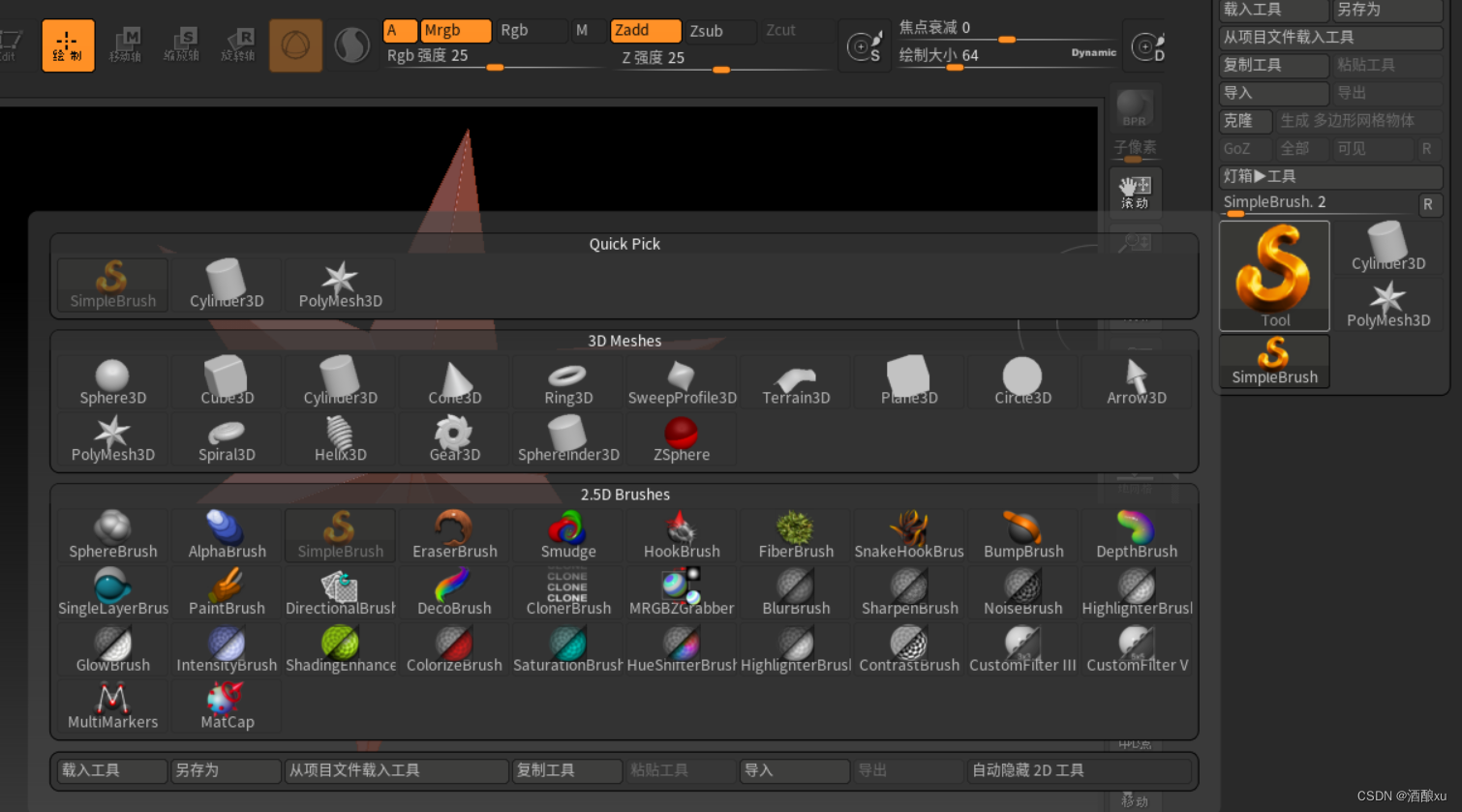Select the Gear3D mesh
Image resolution: width=1462 pixels, height=812 pixels.
tap(454, 439)
